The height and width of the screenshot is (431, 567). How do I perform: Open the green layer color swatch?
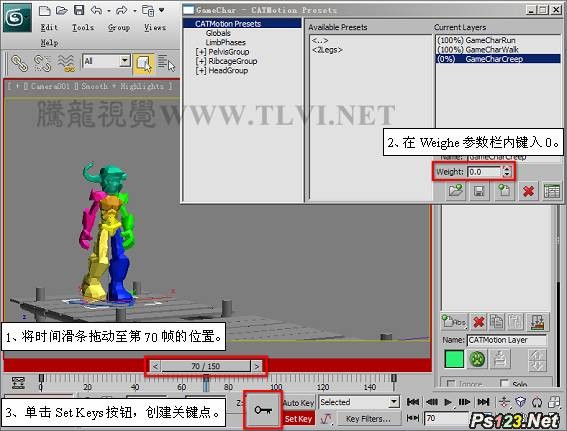tap(454, 359)
